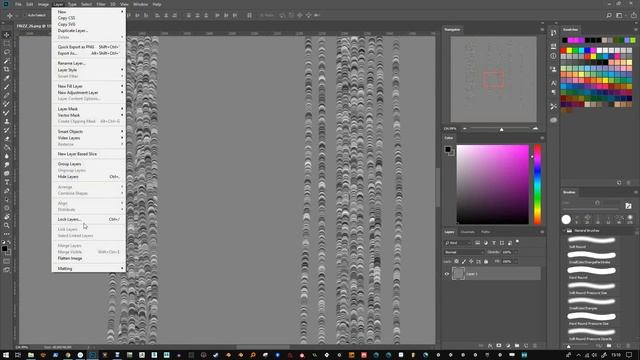Toggle Layer 1 visibility eye
Viewport: 640px width, 360px height.
click(447, 274)
